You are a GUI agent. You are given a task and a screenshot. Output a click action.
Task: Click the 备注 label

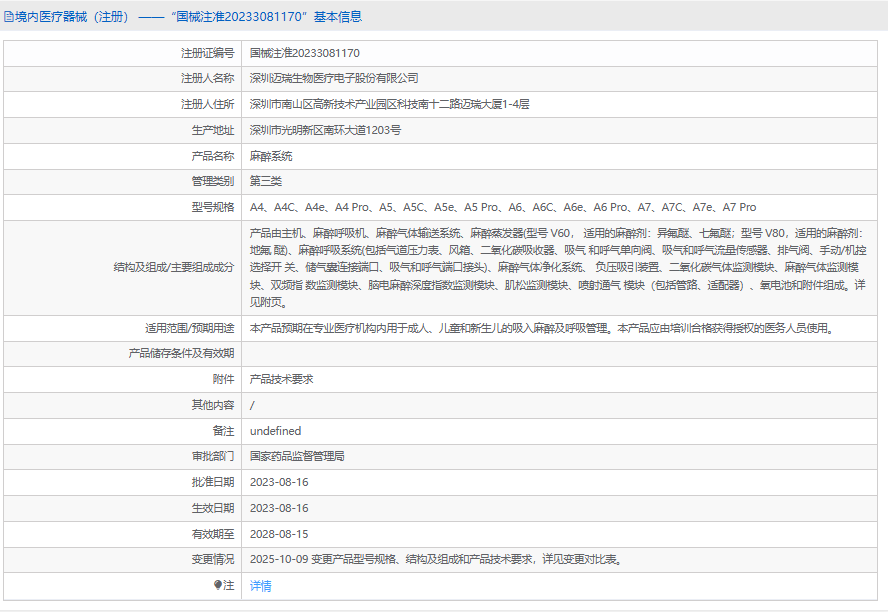(x=224, y=431)
